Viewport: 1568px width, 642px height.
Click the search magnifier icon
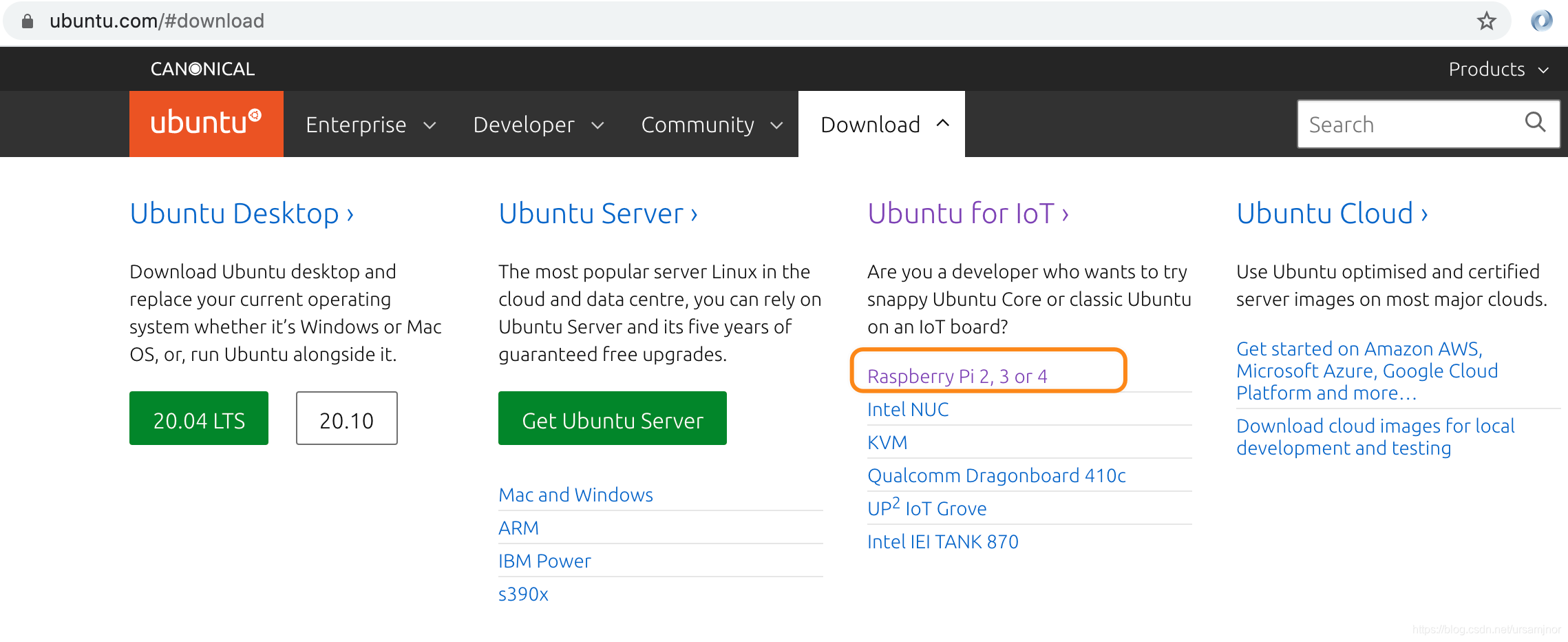pyautogui.click(x=1535, y=122)
